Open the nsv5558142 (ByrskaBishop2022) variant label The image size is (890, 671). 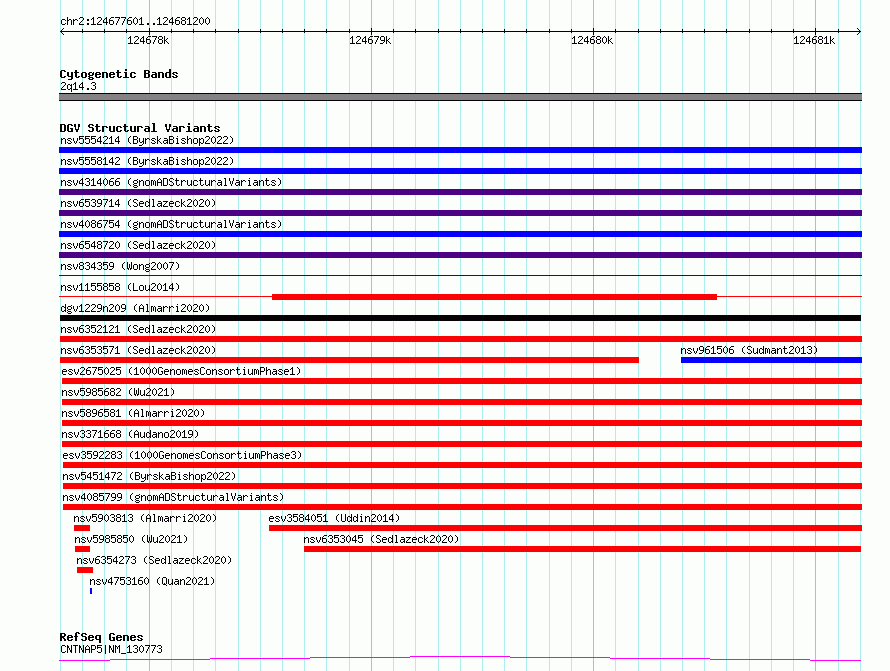tap(147, 161)
